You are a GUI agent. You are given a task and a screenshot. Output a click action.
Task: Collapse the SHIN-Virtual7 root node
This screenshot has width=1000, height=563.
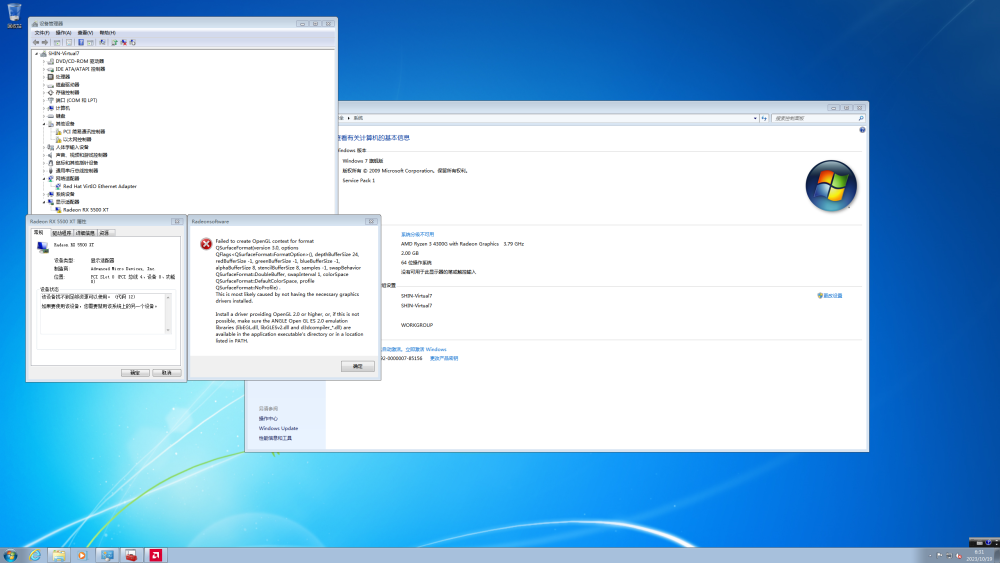click(x=36, y=54)
